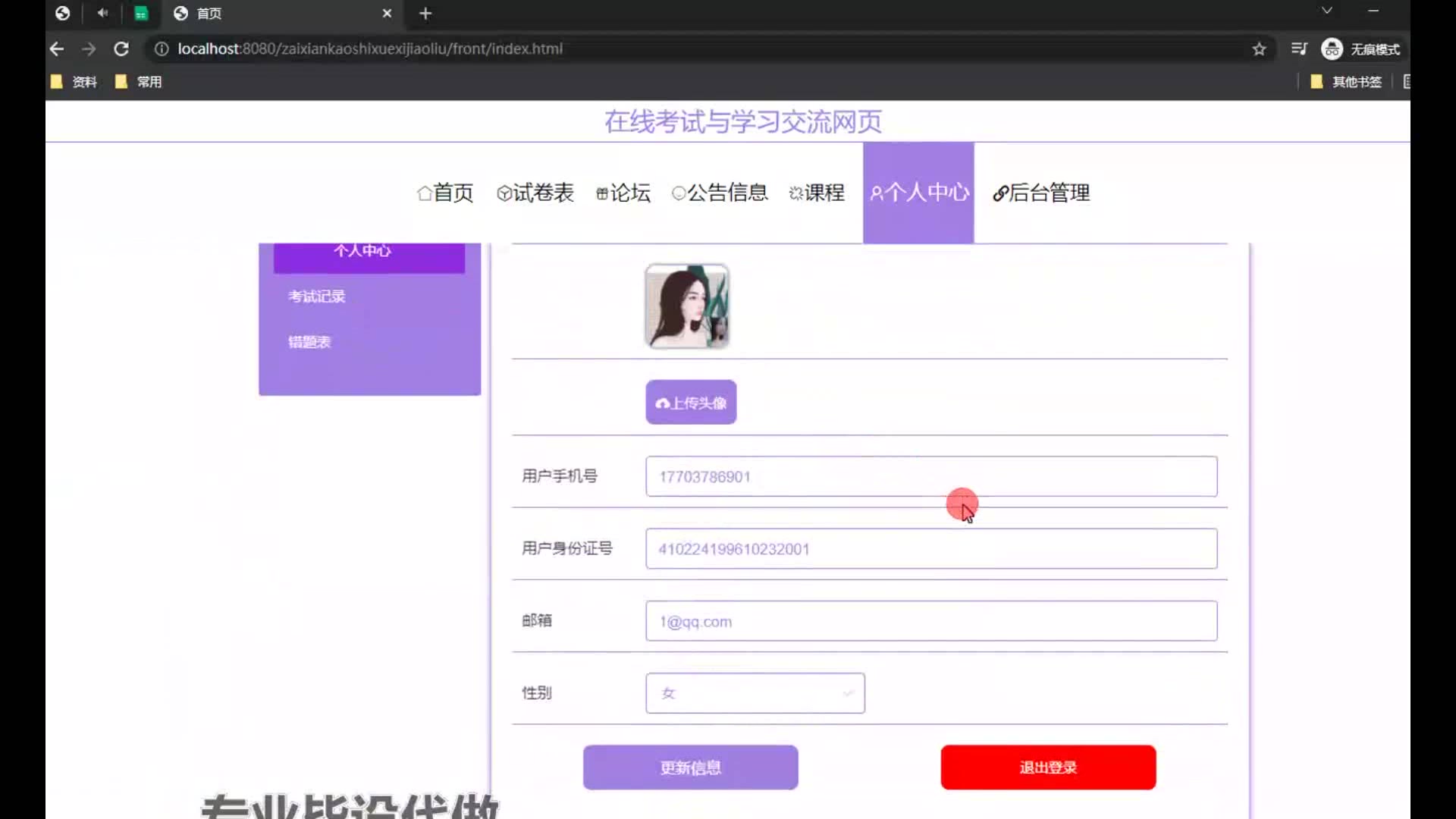The image size is (1456, 819).
Task: Expand the tab search chevron
Action: pyautogui.click(x=1326, y=11)
